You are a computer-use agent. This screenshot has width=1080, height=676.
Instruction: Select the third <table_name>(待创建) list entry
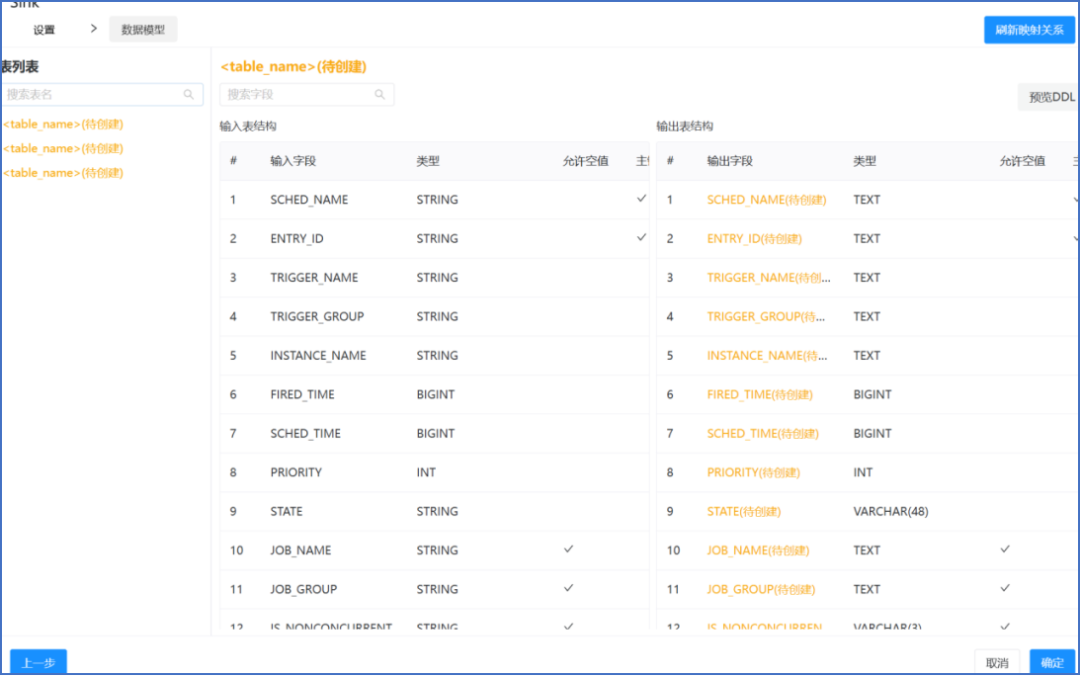coord(63,173)
